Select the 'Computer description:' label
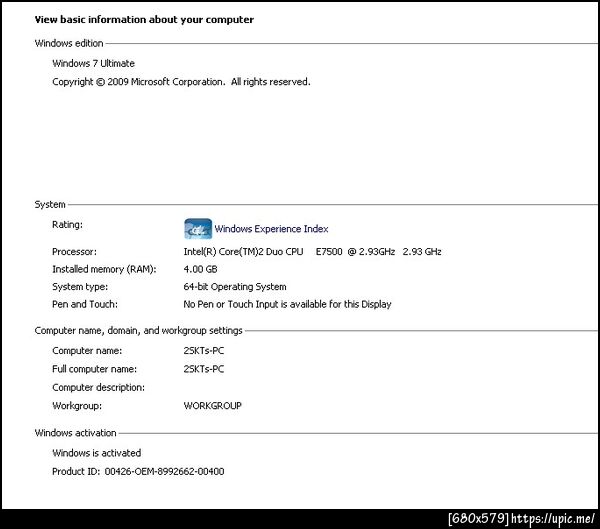 tap(99, 388)
